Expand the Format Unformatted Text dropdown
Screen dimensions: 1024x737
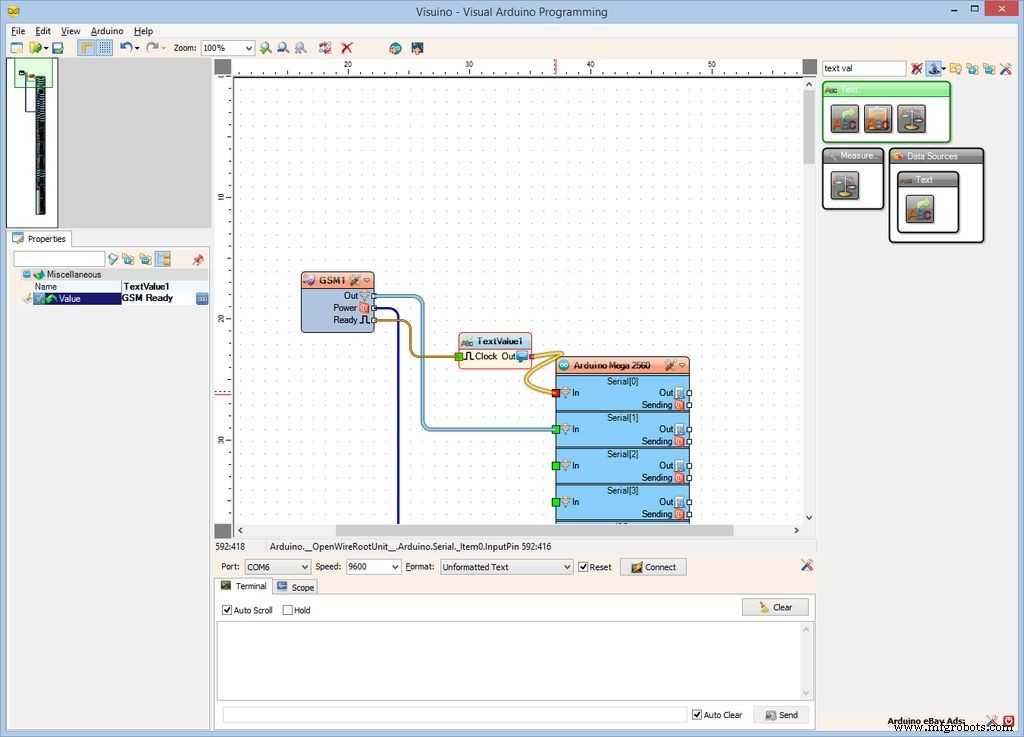click(566, 567)
